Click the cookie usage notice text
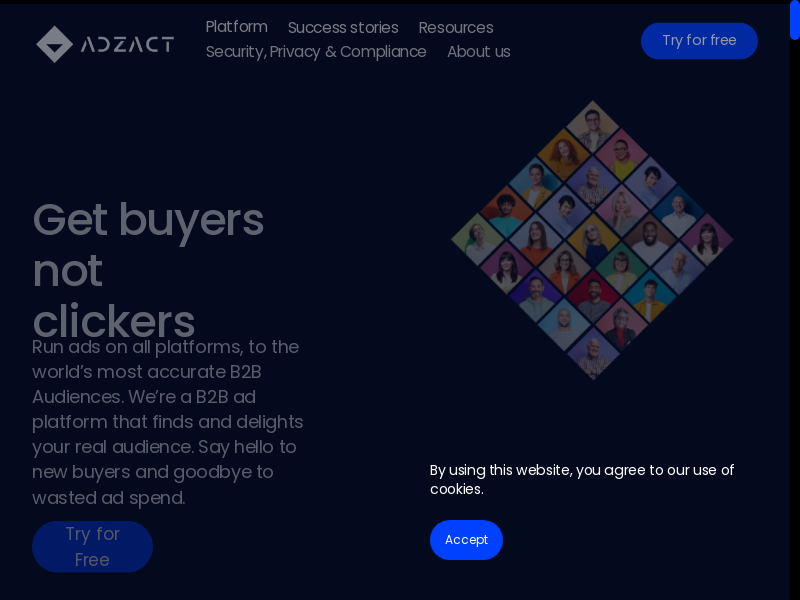 pyautogui.click(x=582, y=479)
